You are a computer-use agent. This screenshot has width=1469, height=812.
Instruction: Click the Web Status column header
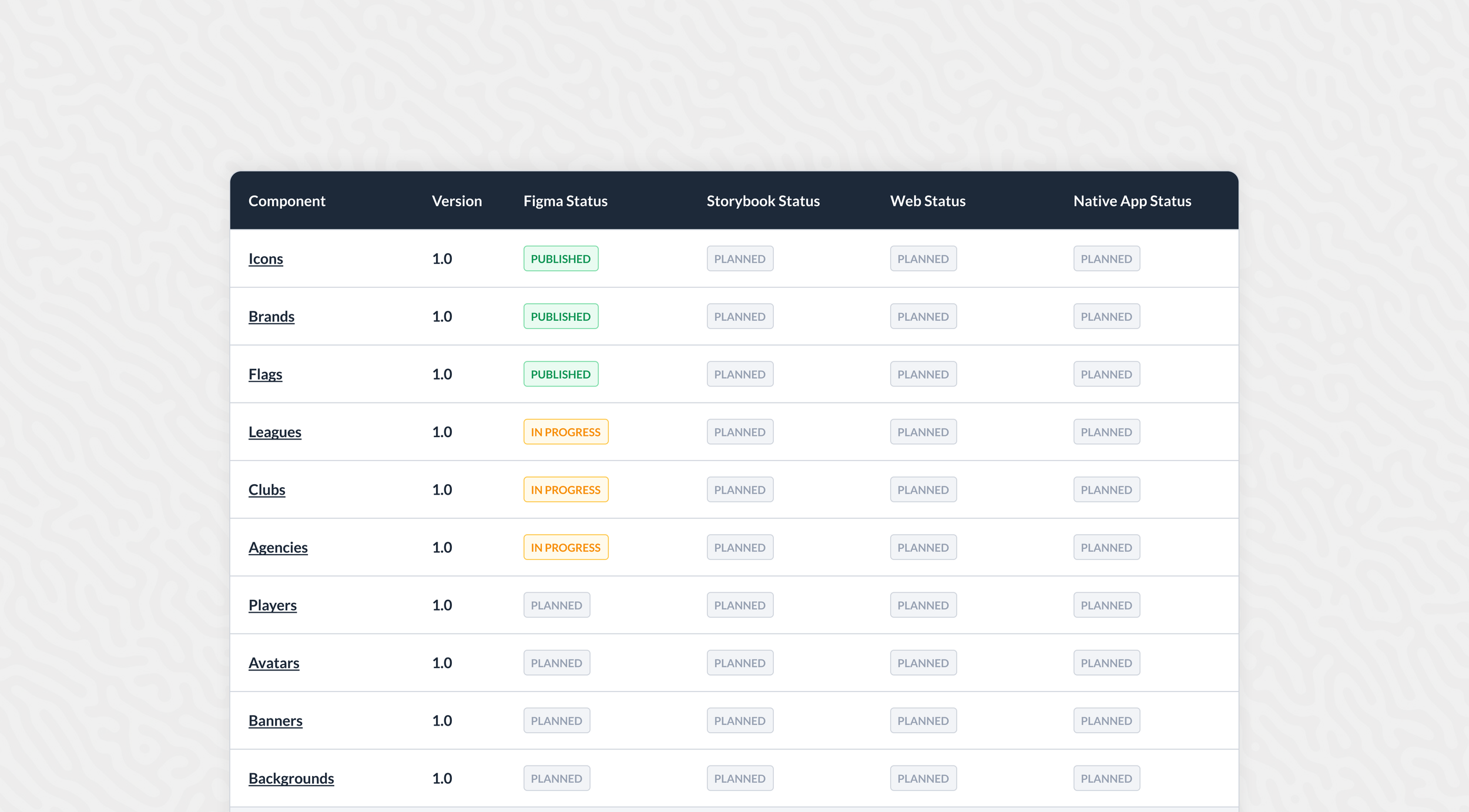point(928,201)
